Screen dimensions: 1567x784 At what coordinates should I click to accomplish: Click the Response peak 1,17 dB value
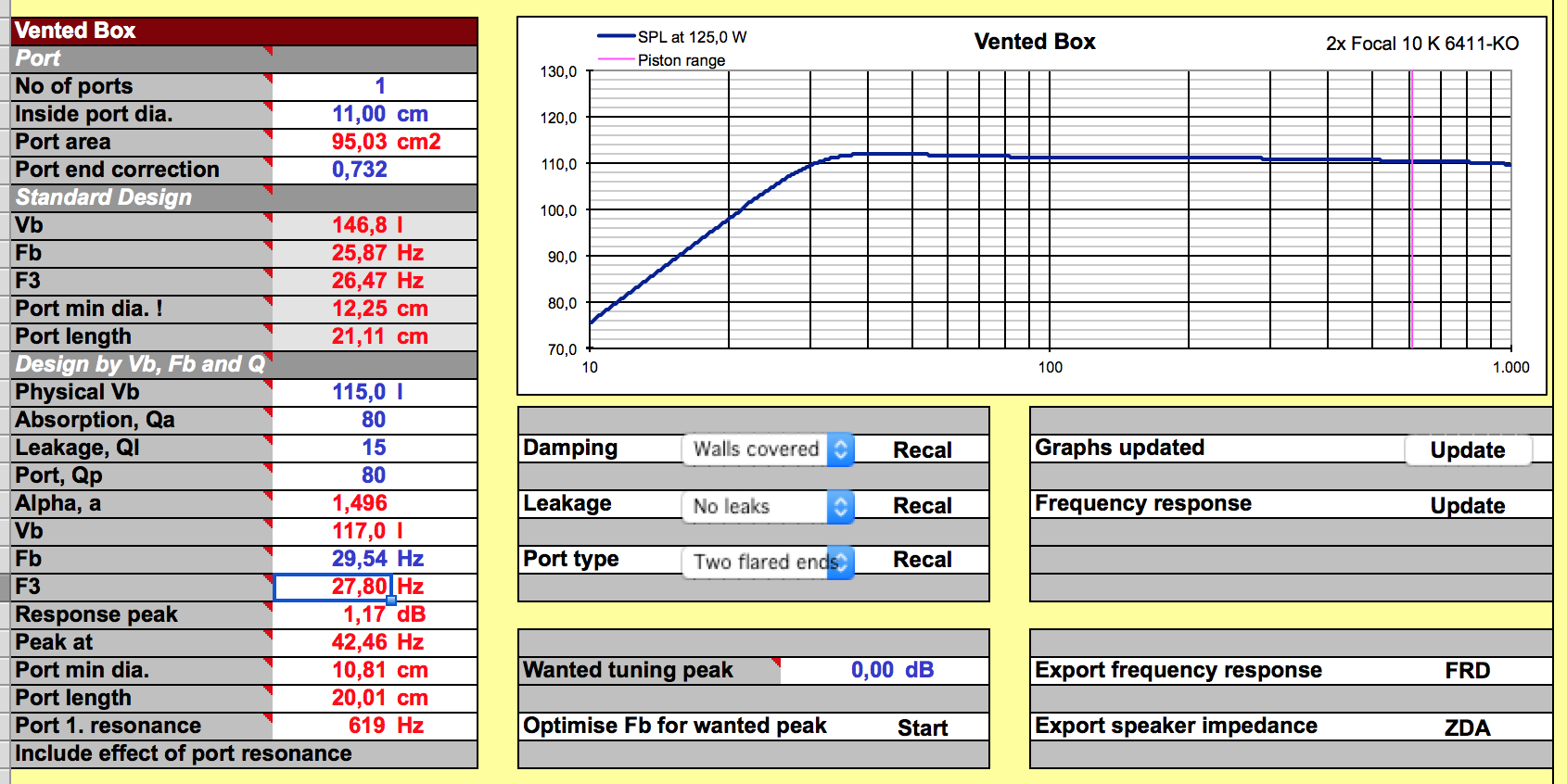(x=375, y=614)
